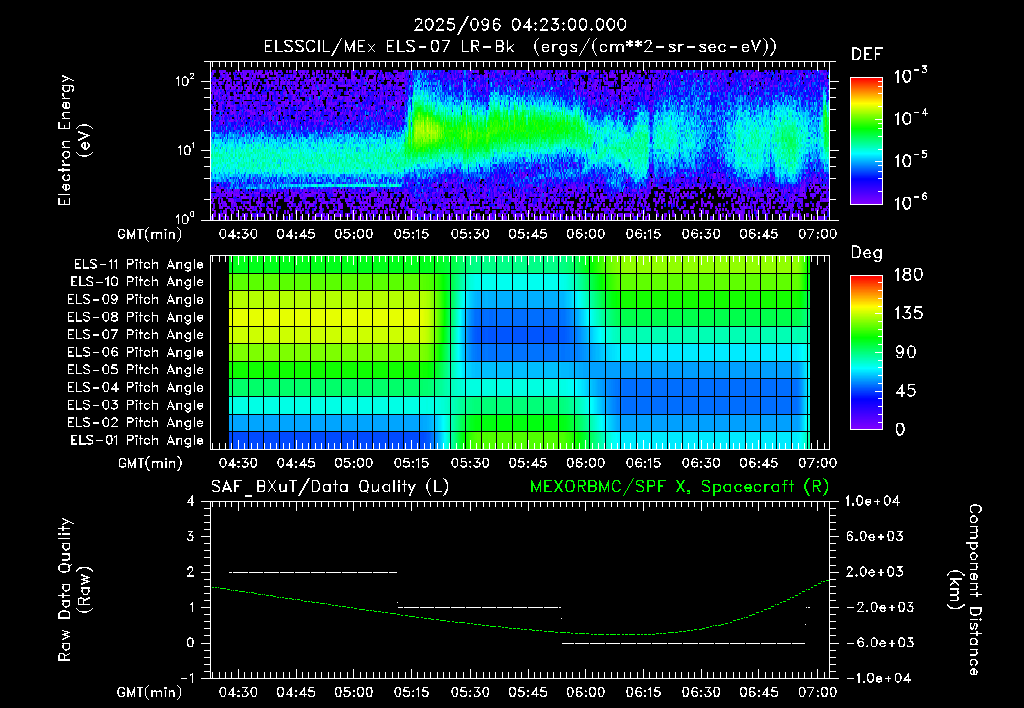1024x708 pixels.
Task: Click 07:00 tick under the data quality panel
Action: [817, 692]
